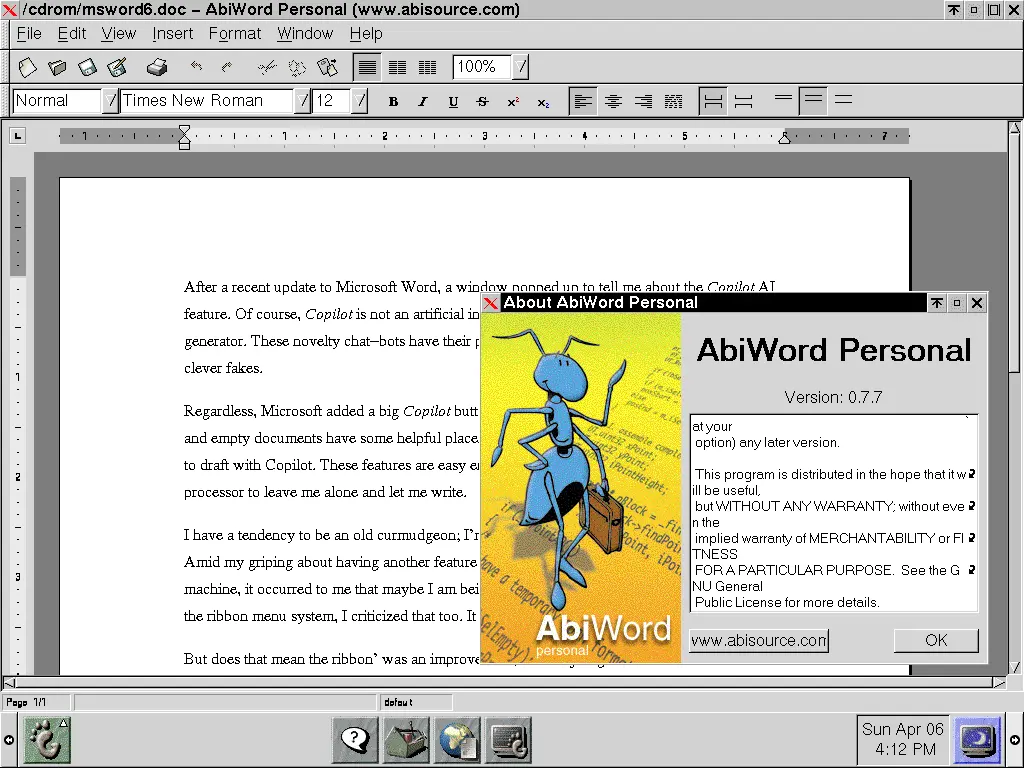Click the Open file folder icon
This screenshot has height=768, width=1024.
pyautogui.click(x=57, y=68)
